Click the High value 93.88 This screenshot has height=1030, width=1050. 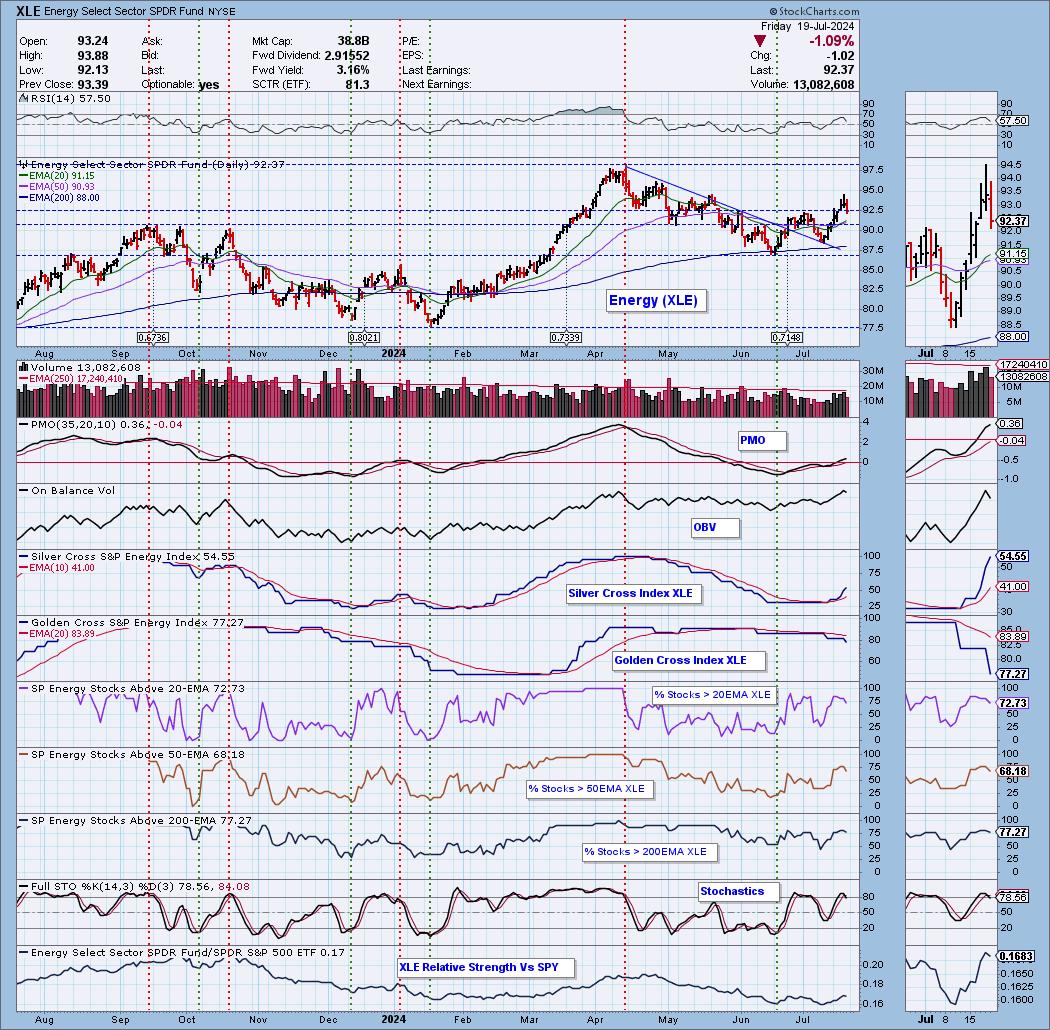(92, 56)
